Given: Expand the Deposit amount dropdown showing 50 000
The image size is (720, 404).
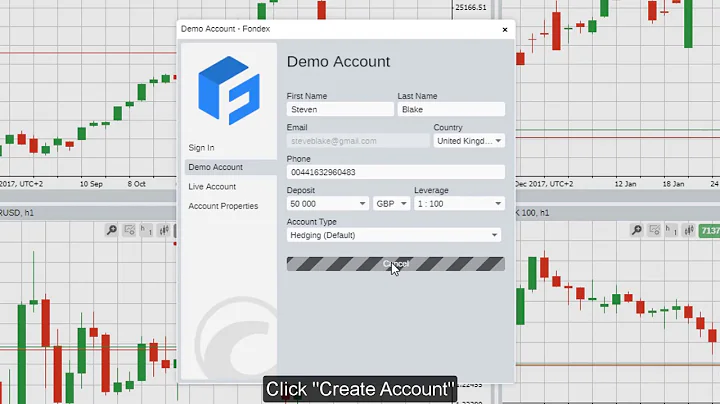Looking at the screenshot, I should click(328, 204).
